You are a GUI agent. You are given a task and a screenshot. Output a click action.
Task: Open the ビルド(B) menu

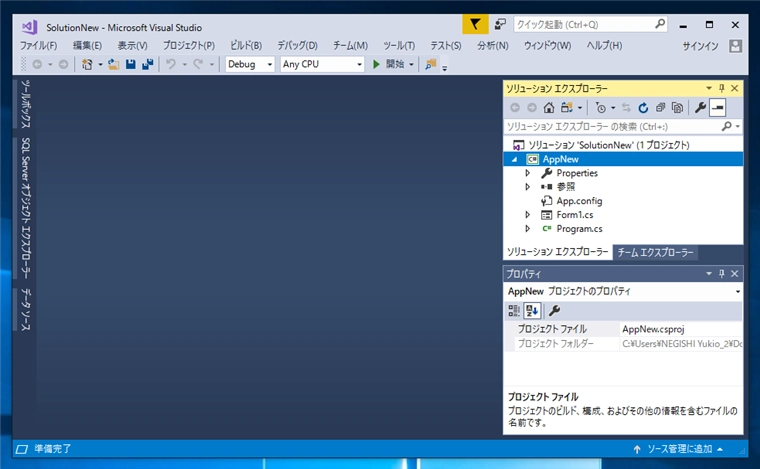click(x=246, y=46)
